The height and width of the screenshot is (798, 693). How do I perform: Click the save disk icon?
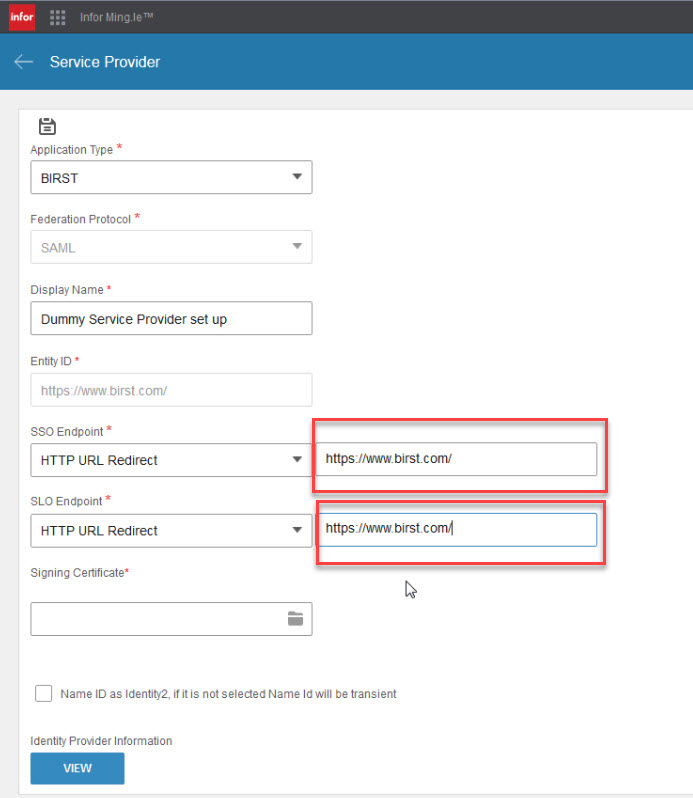(47, 126)
